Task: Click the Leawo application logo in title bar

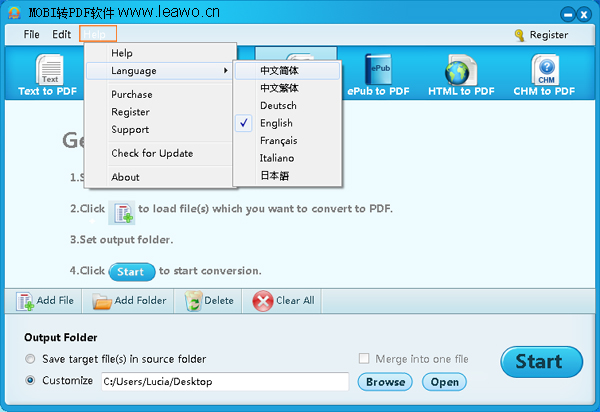Action: (14, 13)
